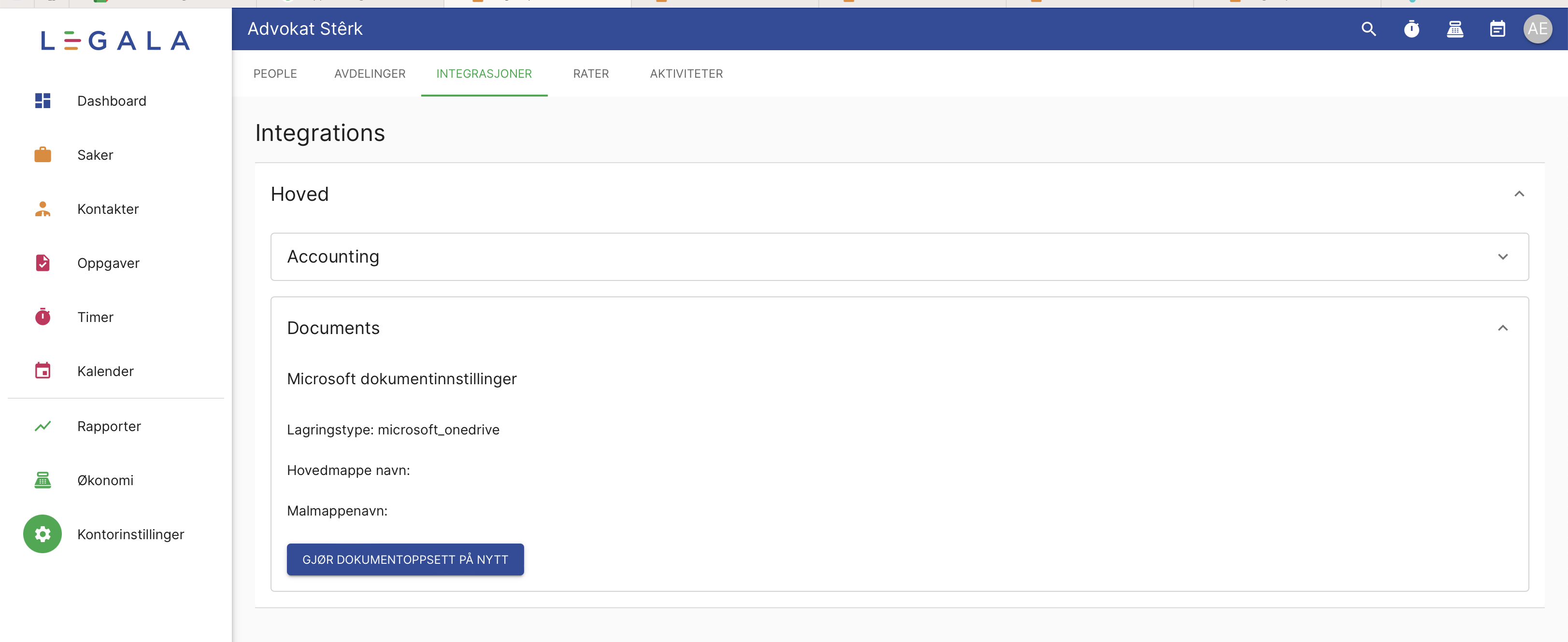This screenshot has height=642, width=1568.
Task: Open the Aktiviteter tab
Action: tap(686, 74)
